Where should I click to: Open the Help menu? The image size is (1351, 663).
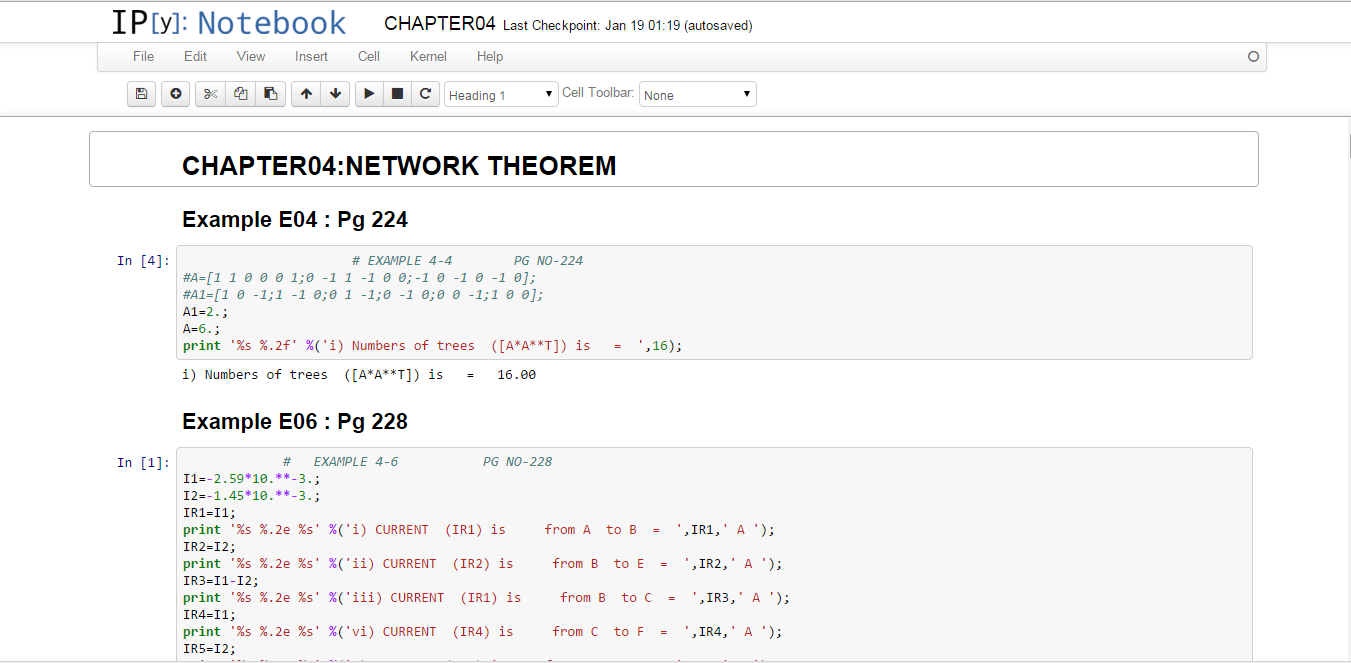490,56
